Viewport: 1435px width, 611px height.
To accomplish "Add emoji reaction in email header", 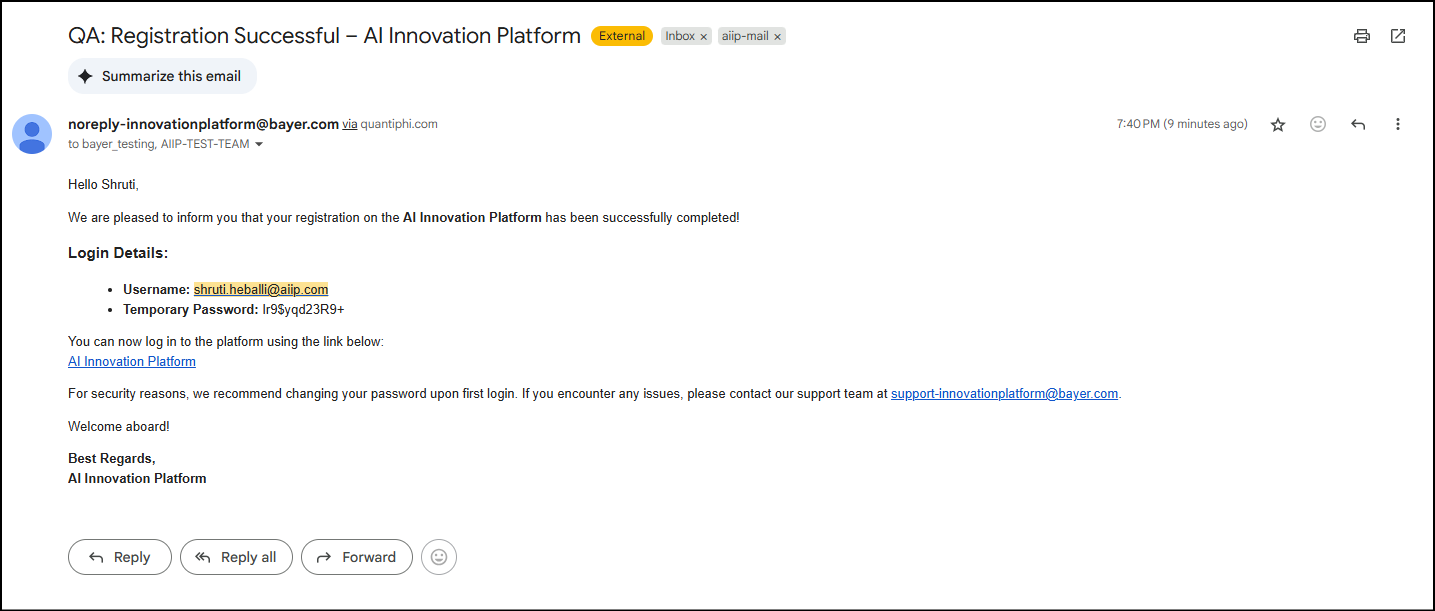I will click(1318, 125).
